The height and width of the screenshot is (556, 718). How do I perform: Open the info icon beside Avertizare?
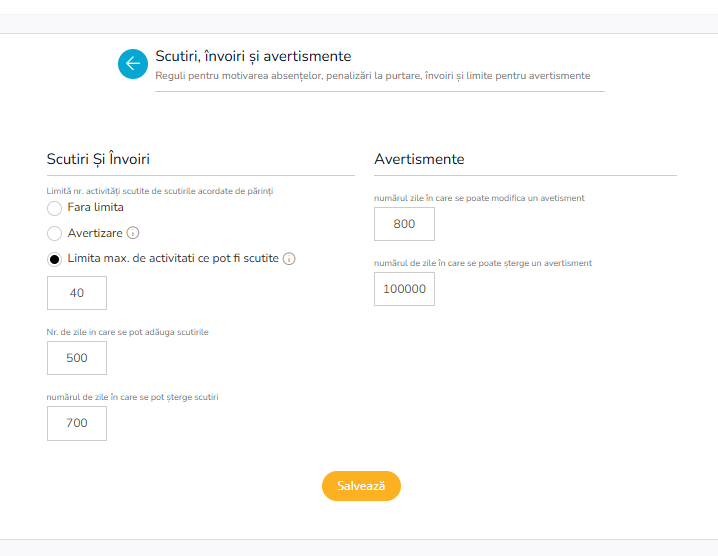[x=133, y=233]
